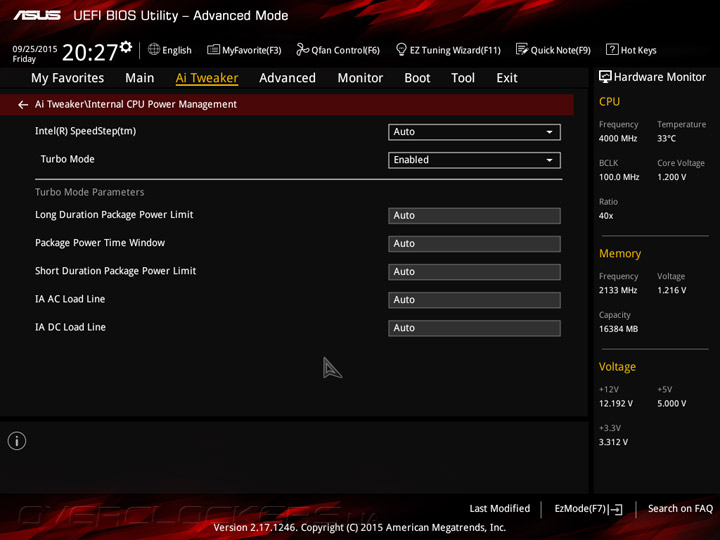Click the Hot Keys question mark icon

coord(612,49)
